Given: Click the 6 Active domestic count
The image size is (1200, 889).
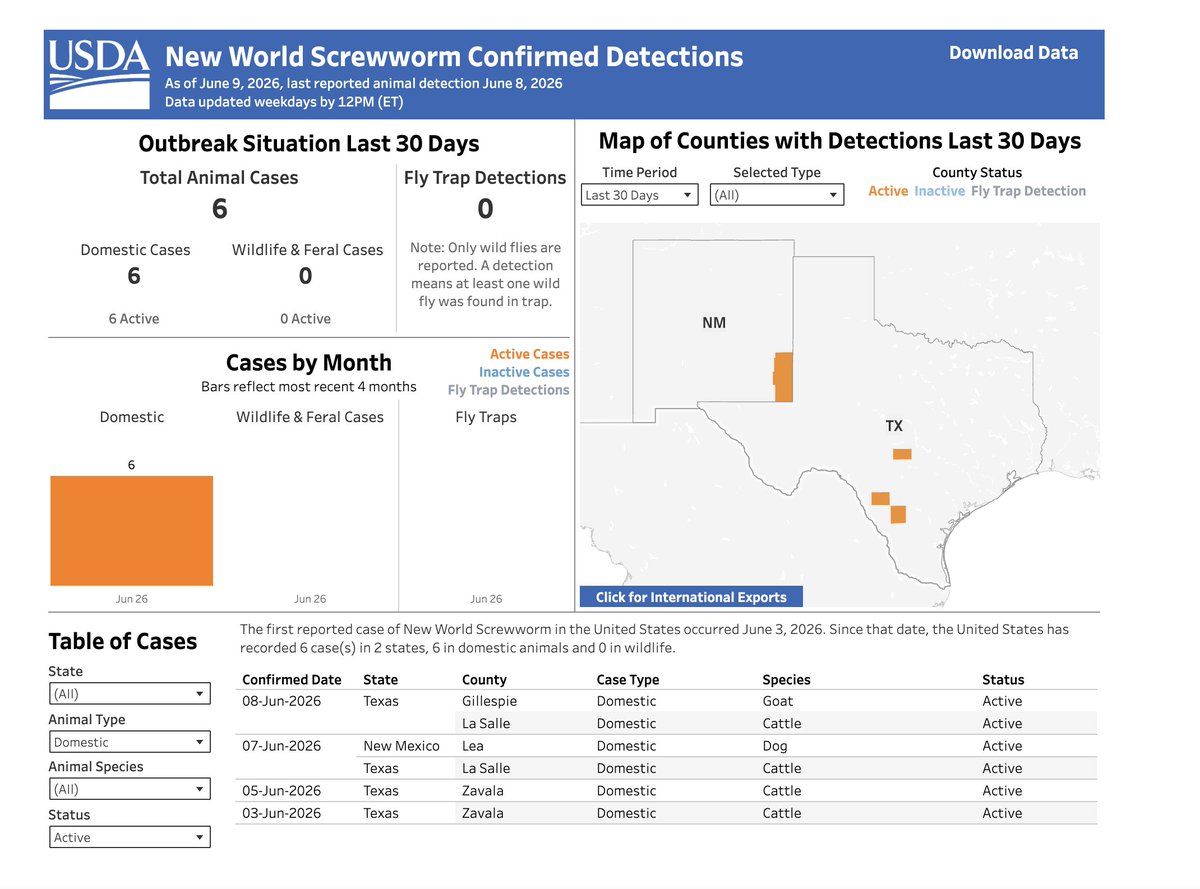Looking at the screenshot, I should click(x=134, y=319).
